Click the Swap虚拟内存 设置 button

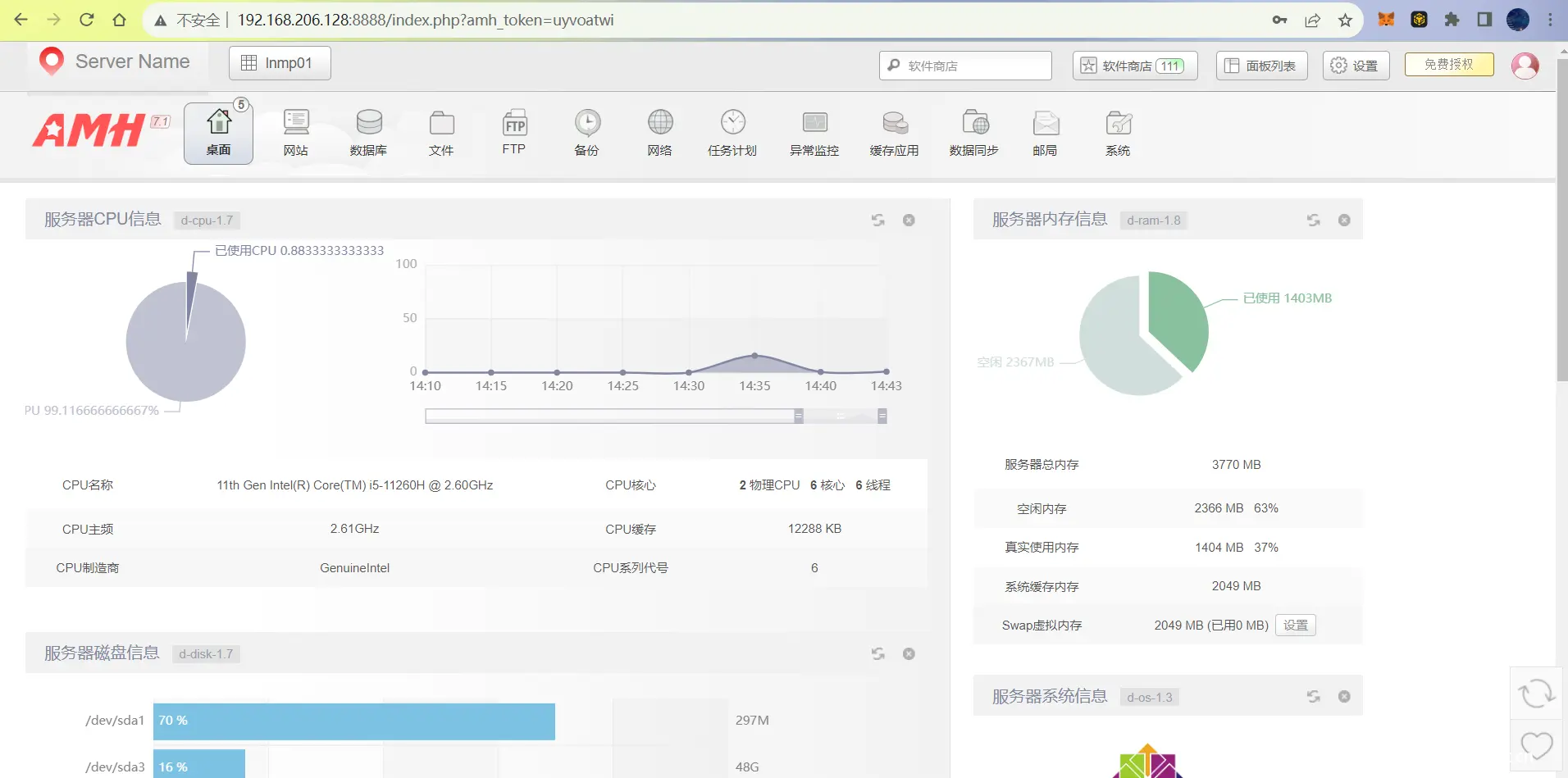[1296, 625]
